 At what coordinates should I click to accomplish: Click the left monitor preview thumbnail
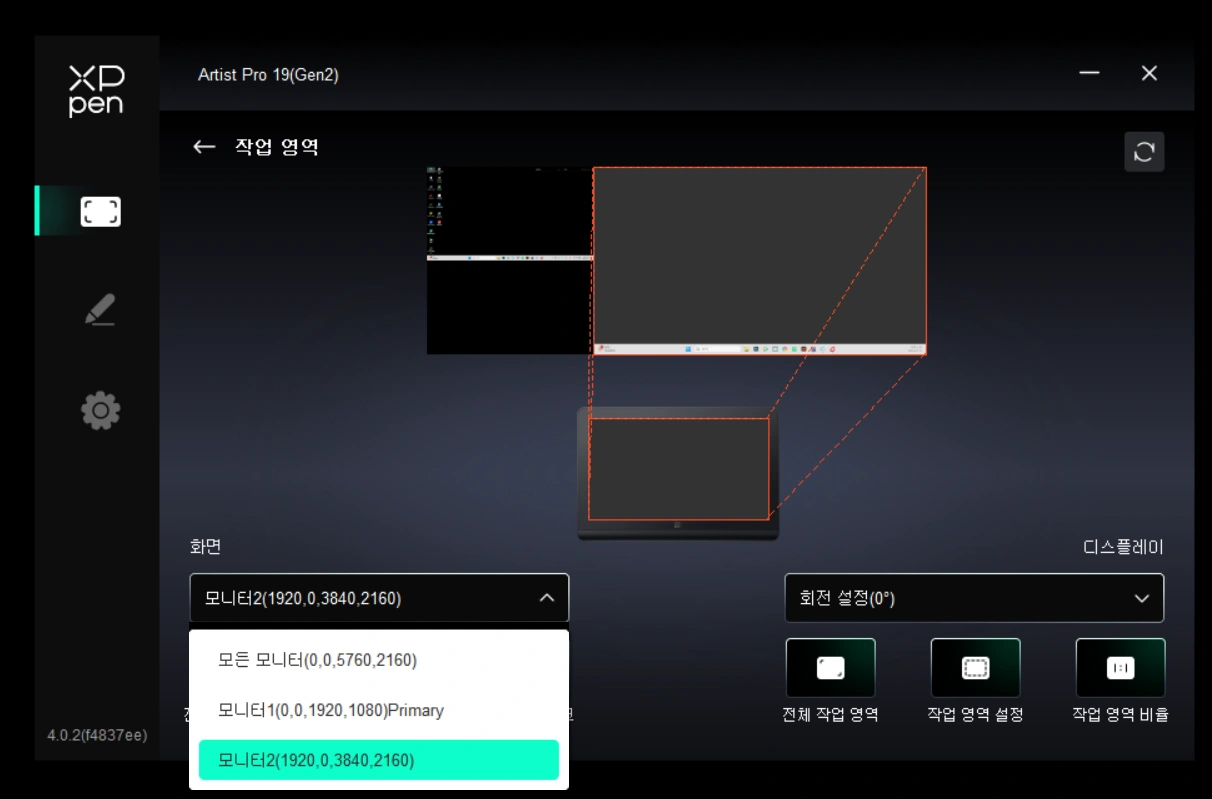click(x=510, y=260)
